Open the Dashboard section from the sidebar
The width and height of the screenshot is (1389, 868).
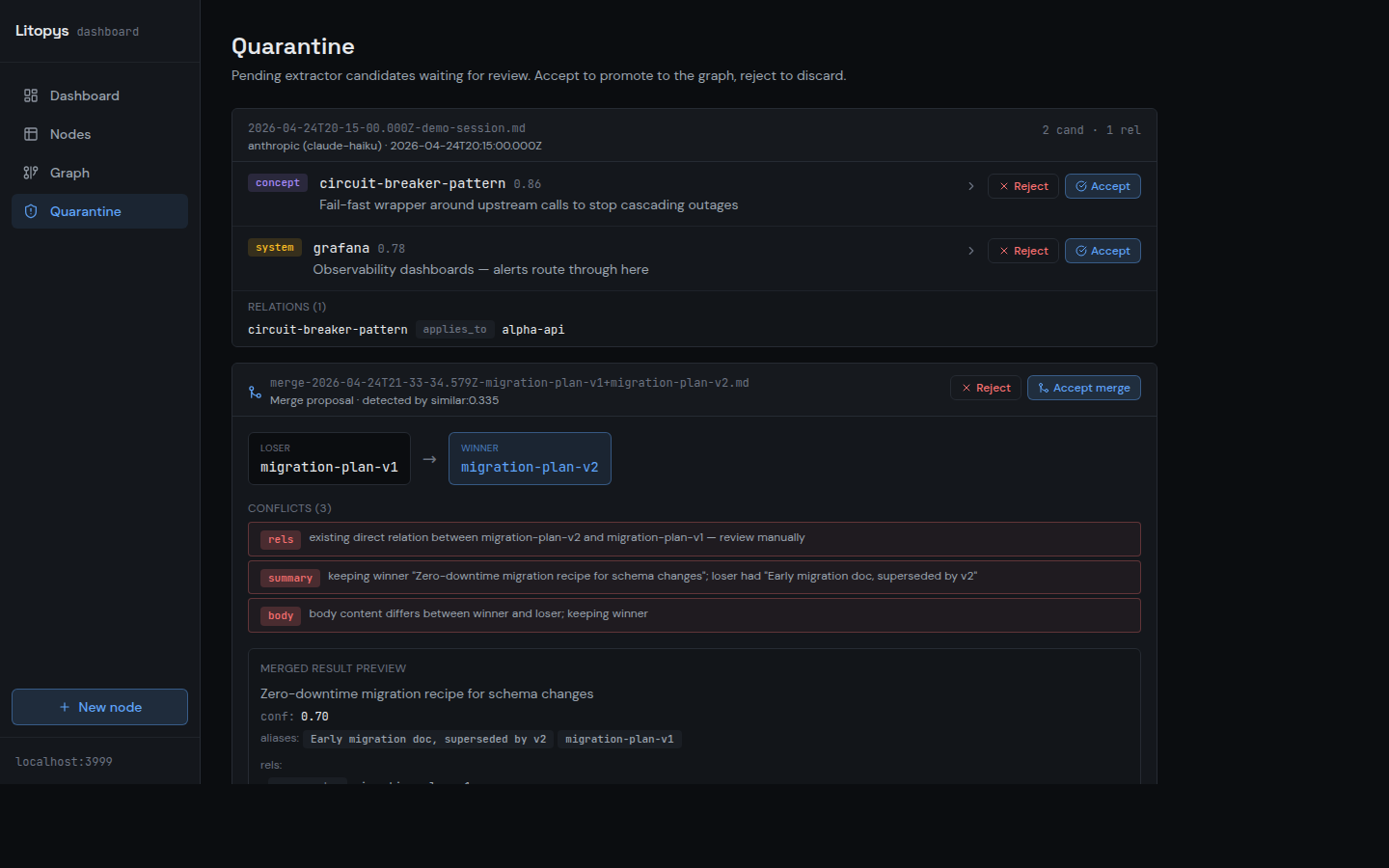point(83,95)
